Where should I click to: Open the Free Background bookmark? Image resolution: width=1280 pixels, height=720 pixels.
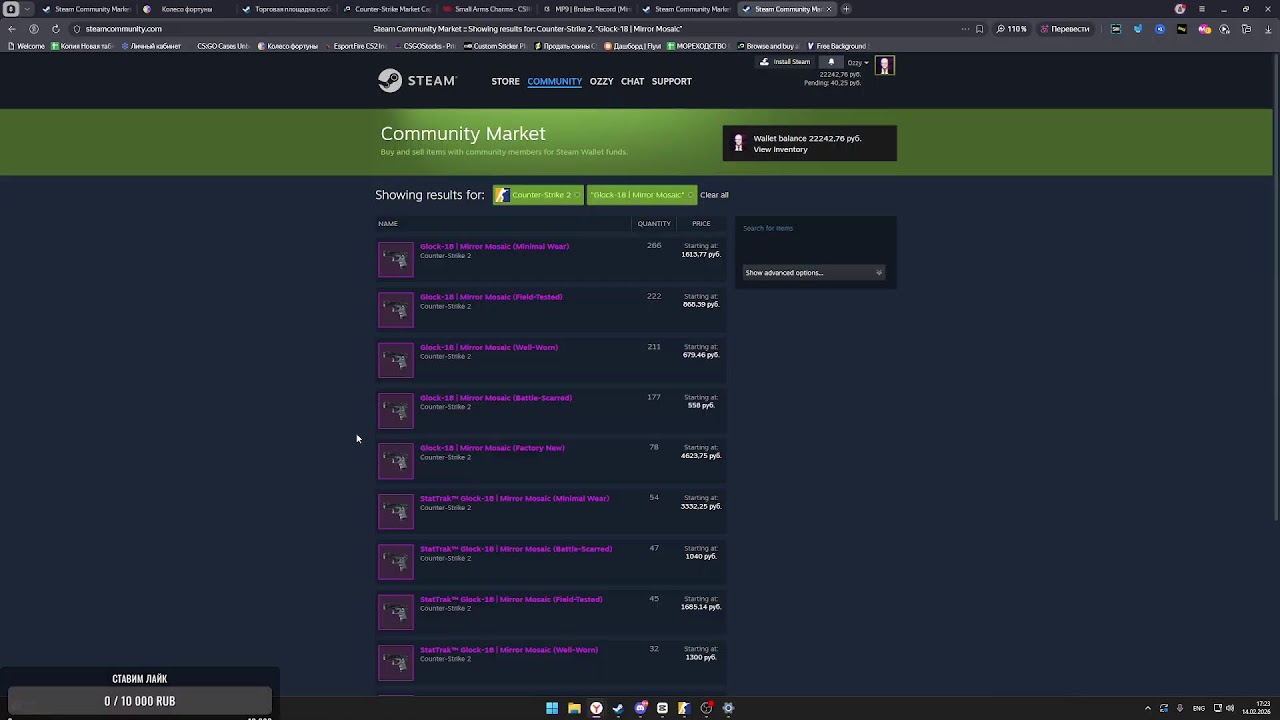(836, 46)
